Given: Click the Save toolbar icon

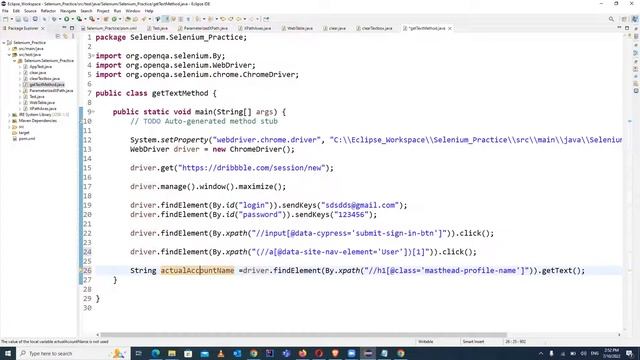Looking at the screenshot, I should 18,19.
